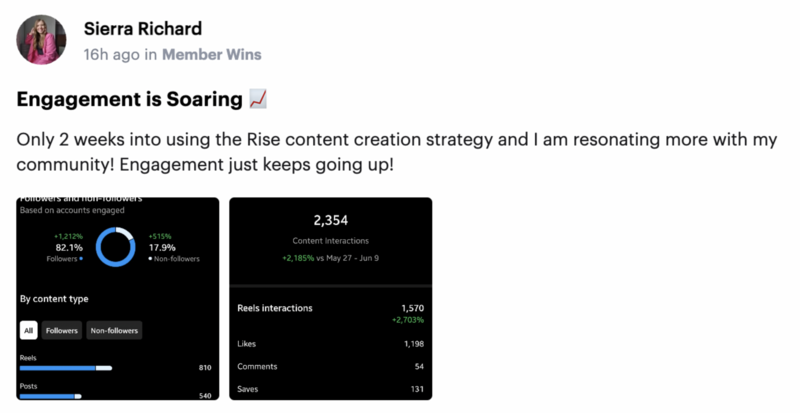Image resolution: width=800 pixels, height=413 pixels.
Task: Open Sierra Richard's profile avatar
Action: 41,40
